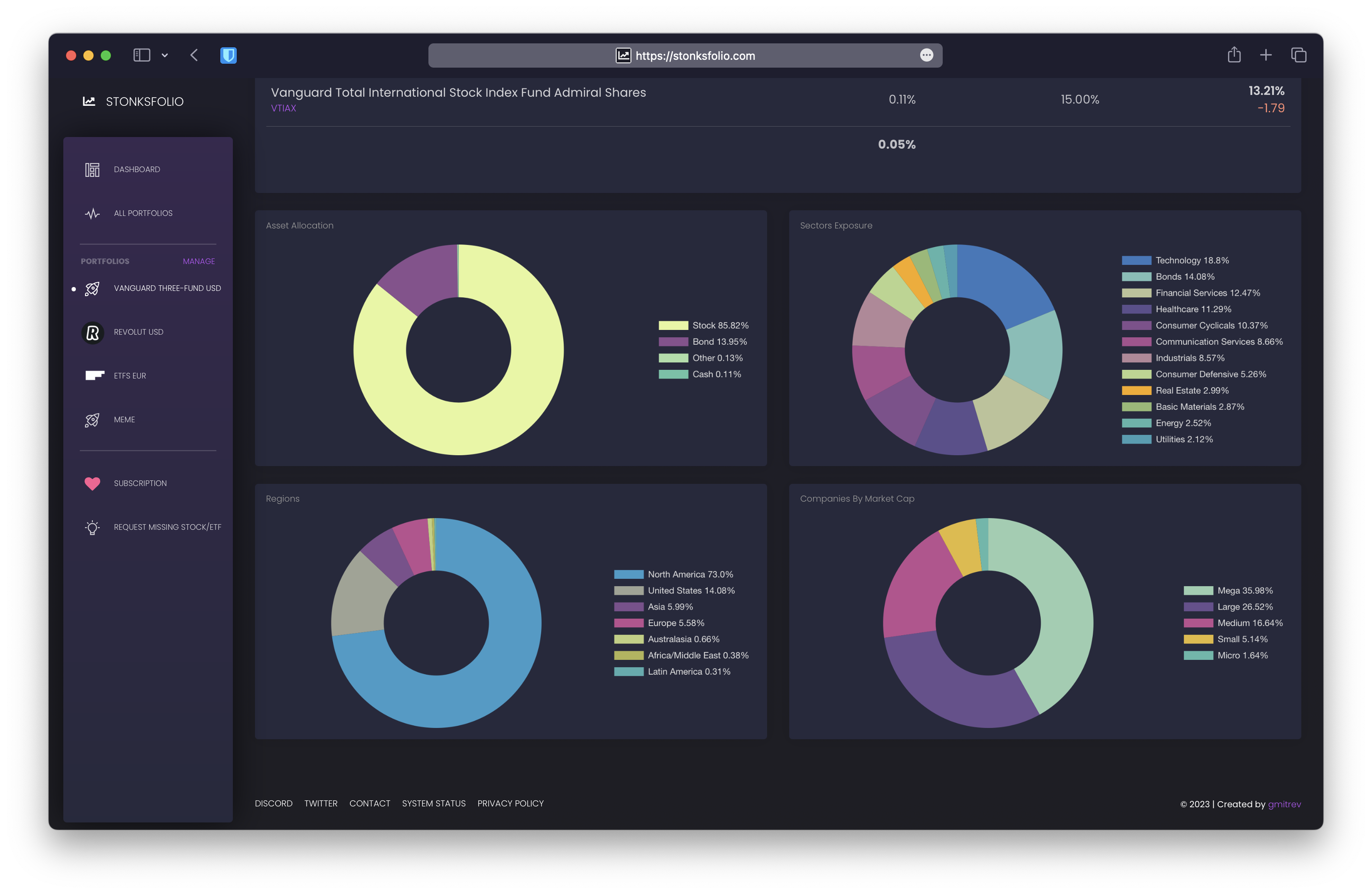Open the Dashboard icon in sidebar
Viewport: 1372px width, 894px height.
click(92, 170)
